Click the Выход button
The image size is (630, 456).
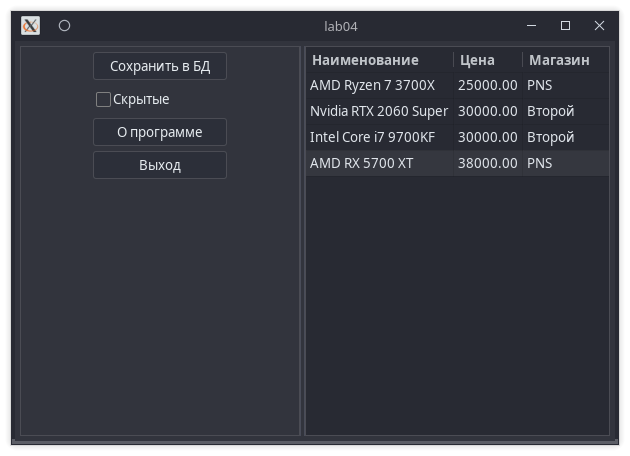click(x=160, y=165)
